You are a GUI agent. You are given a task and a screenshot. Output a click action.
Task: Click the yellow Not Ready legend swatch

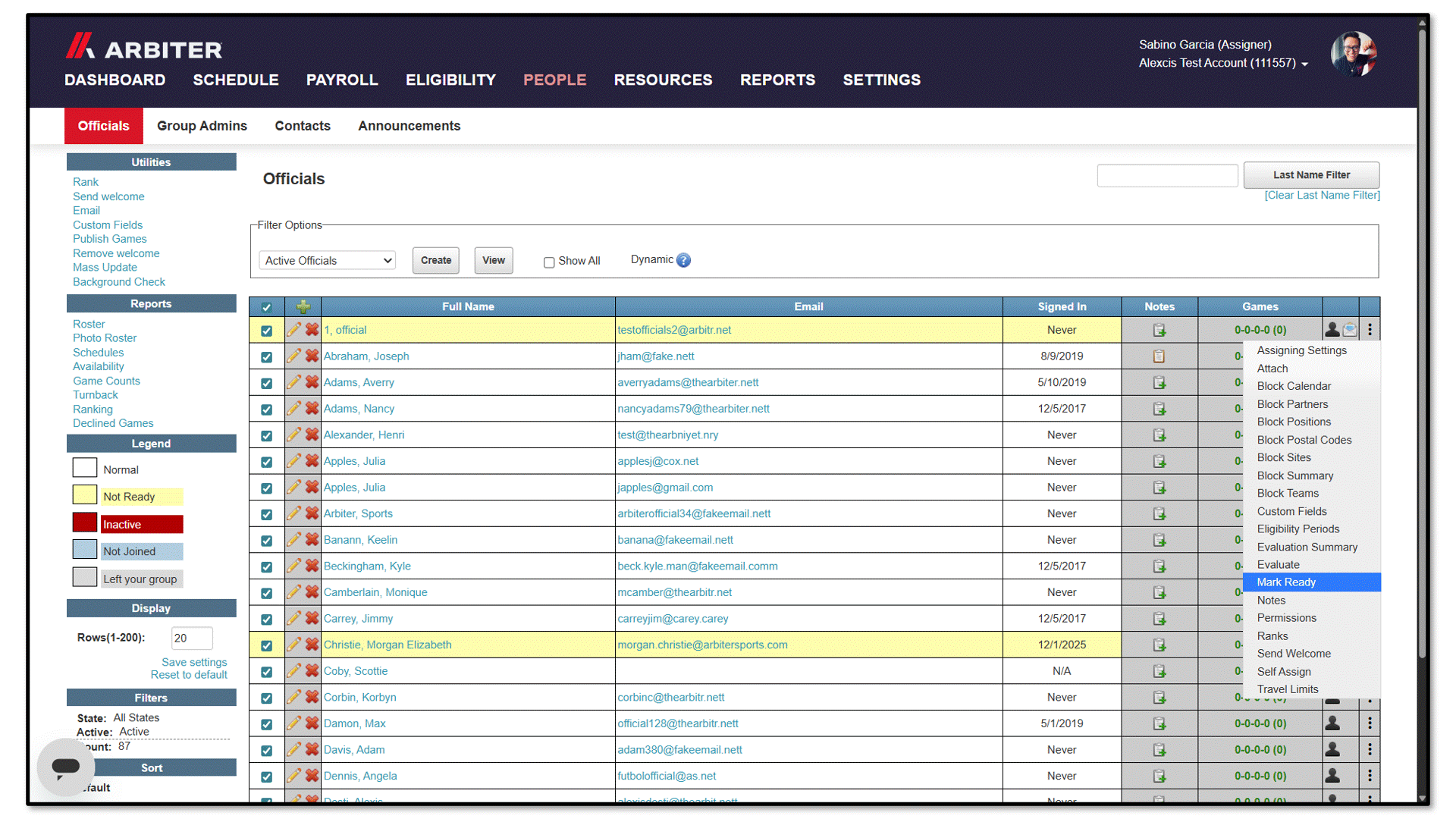85,496
